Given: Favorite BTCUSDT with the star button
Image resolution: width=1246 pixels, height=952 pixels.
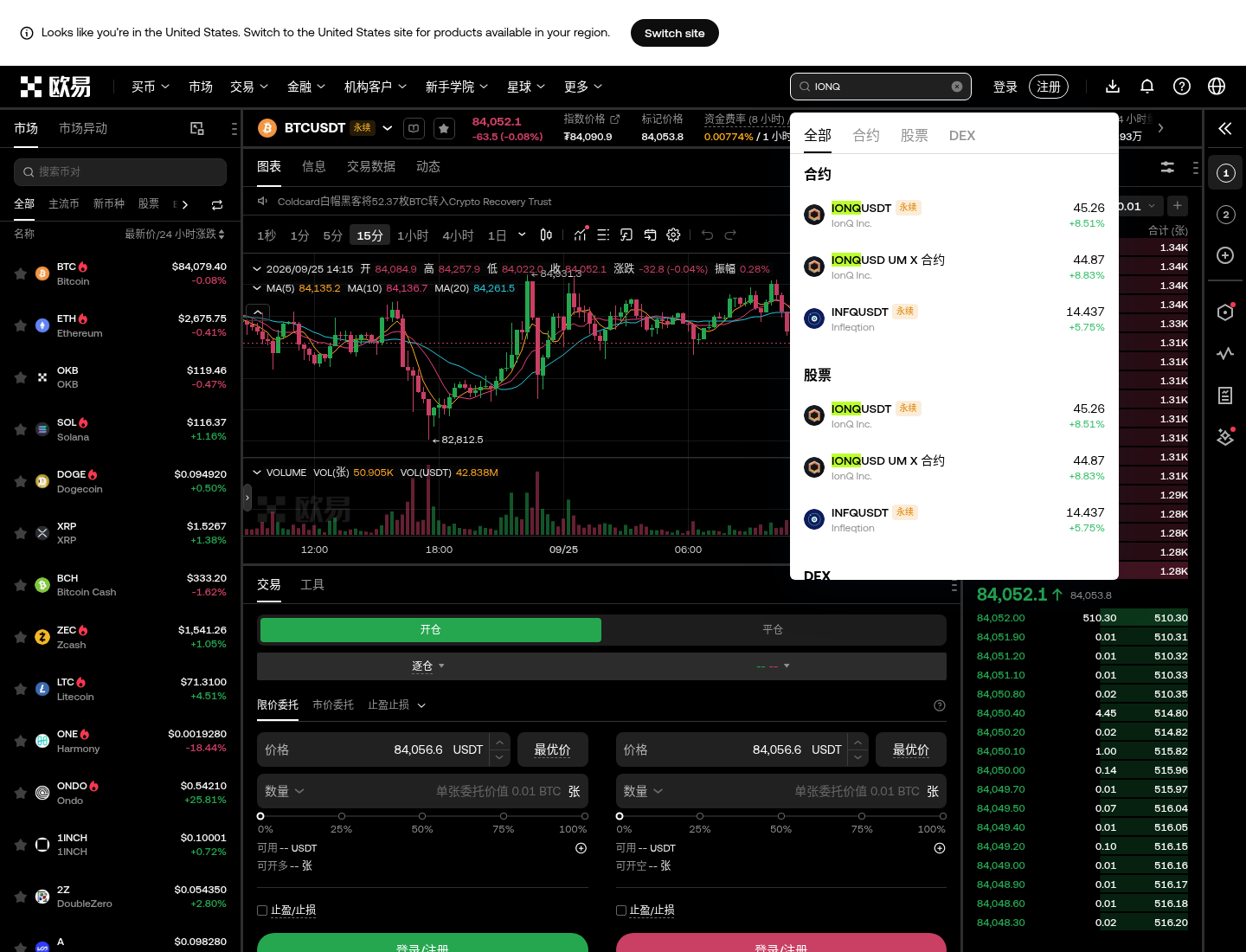Looking at the screenshot, I should click(444, 128).
